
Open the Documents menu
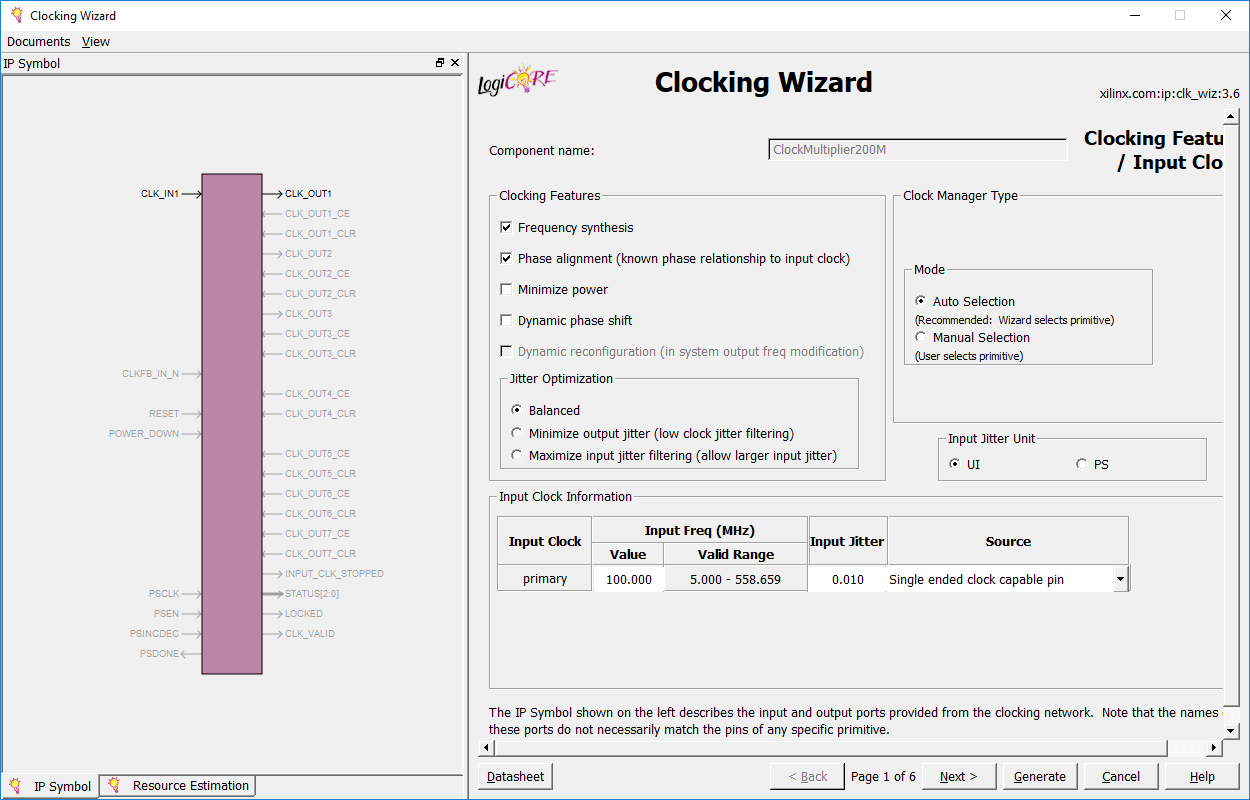click(x=38, y=41)
